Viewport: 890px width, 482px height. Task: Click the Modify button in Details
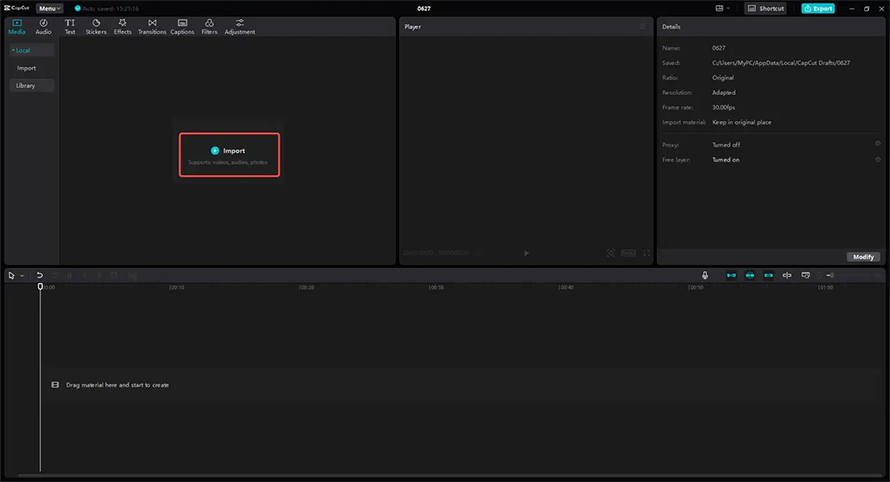tap(863, 257)
